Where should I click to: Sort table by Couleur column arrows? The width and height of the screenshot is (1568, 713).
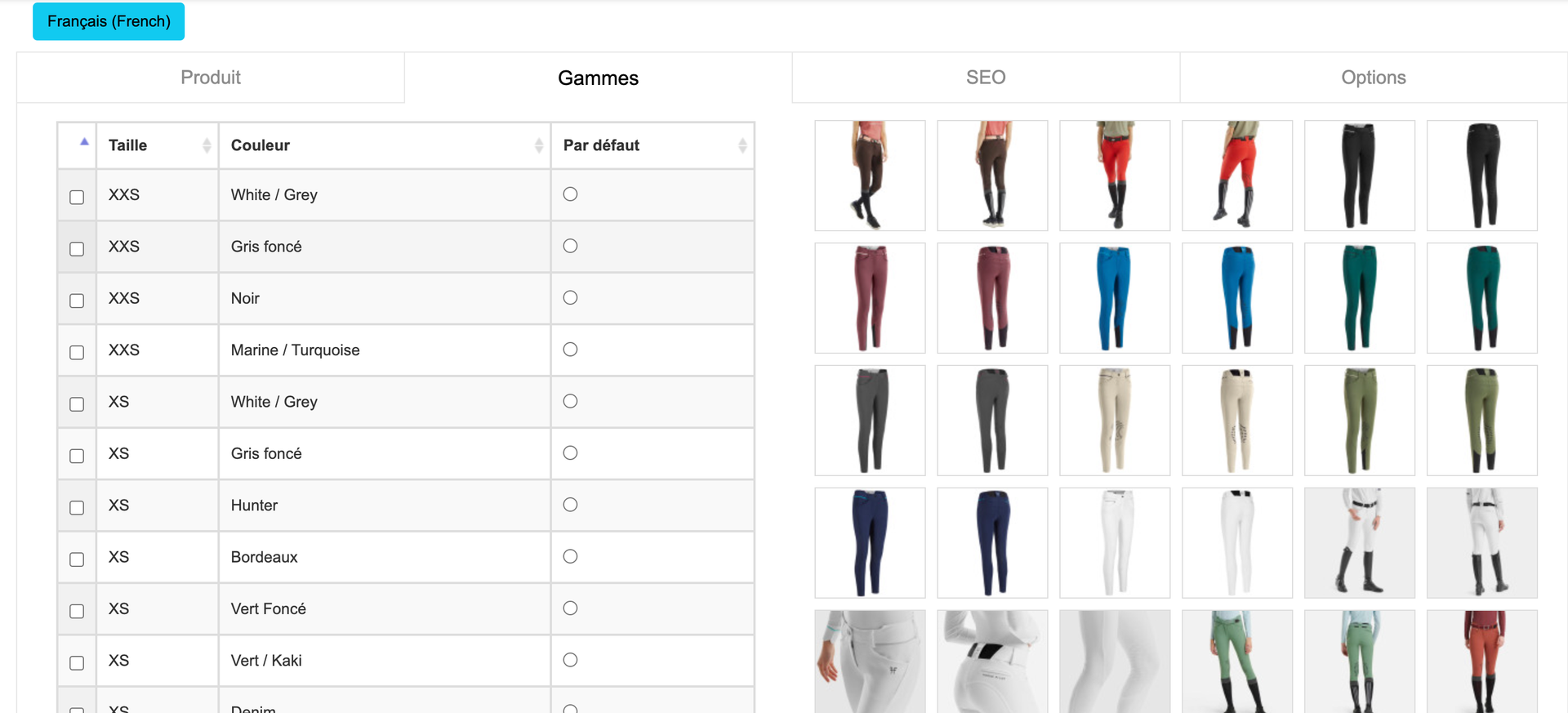tap(538, 145)
